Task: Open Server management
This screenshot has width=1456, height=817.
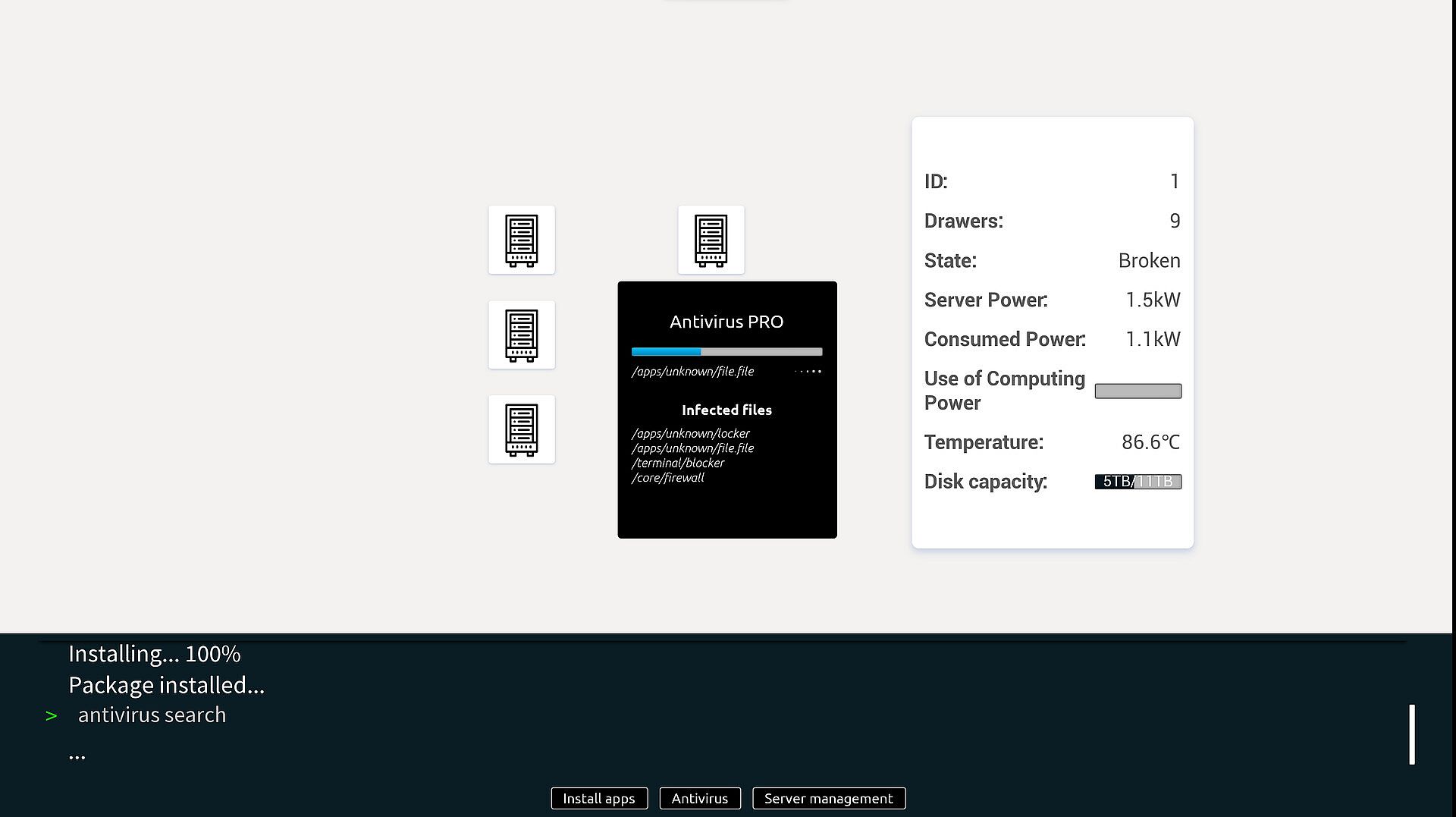Action: point(829,798)
